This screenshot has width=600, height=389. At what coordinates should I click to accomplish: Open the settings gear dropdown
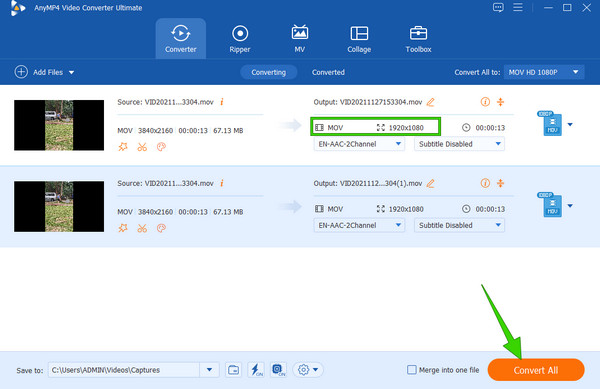[x=308, y=370]
